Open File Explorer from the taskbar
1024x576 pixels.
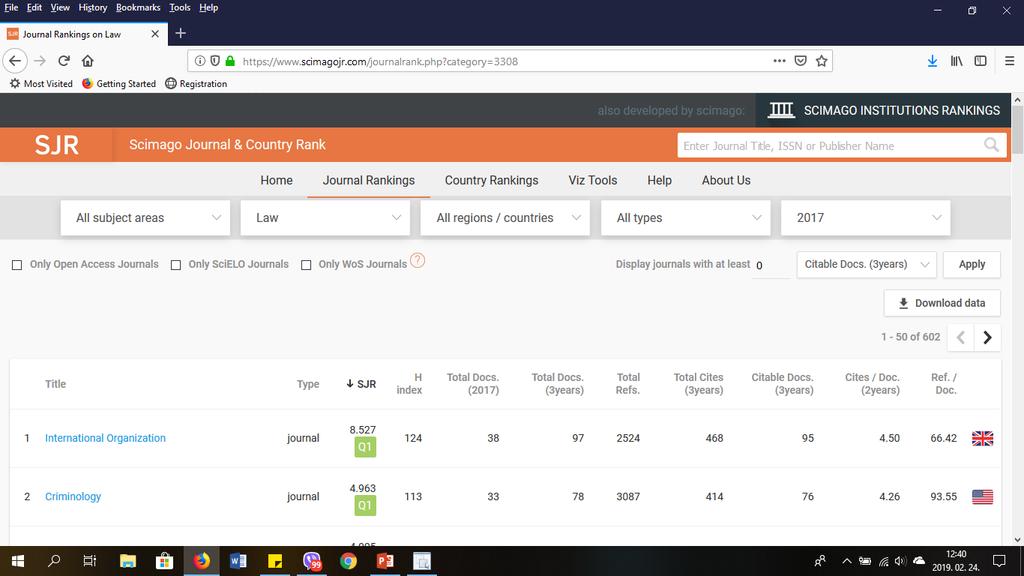click(x=127, y=561)
